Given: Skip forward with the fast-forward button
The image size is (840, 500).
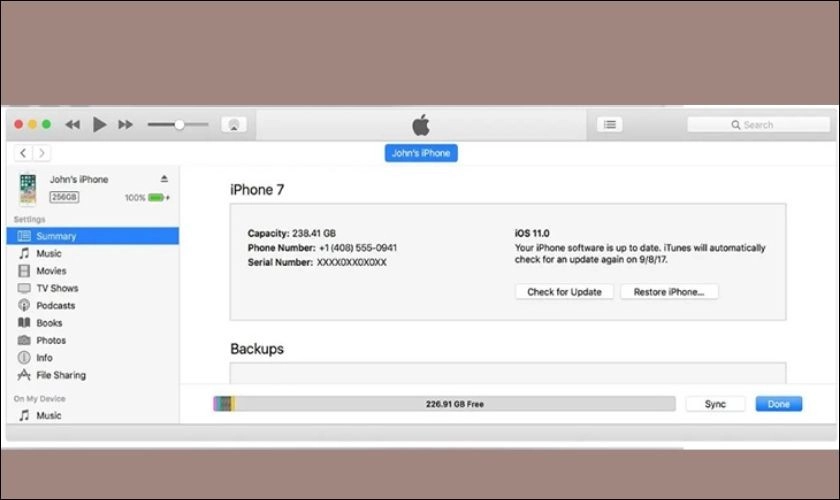Looking at the screenshot, I should [x=125, y=125].
